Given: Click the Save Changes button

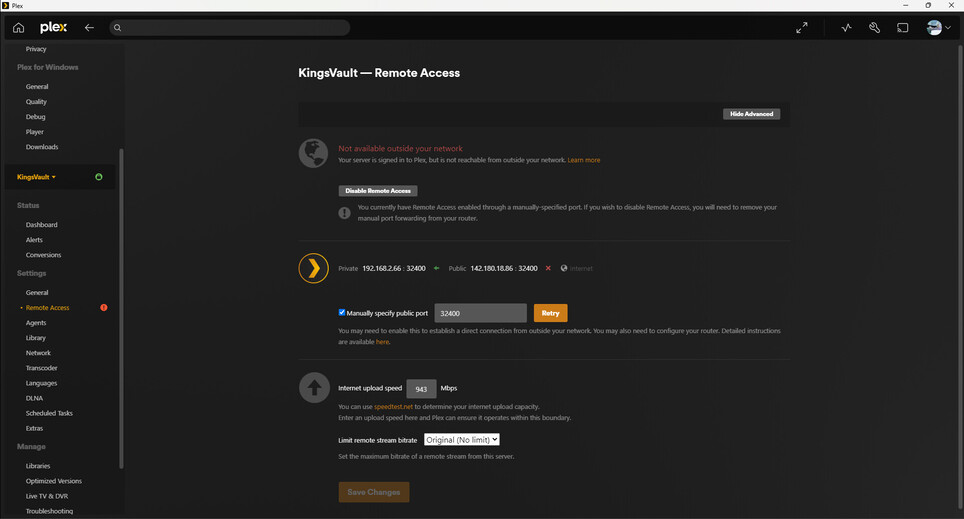Looking at the screenshot, I should (374, 492).
